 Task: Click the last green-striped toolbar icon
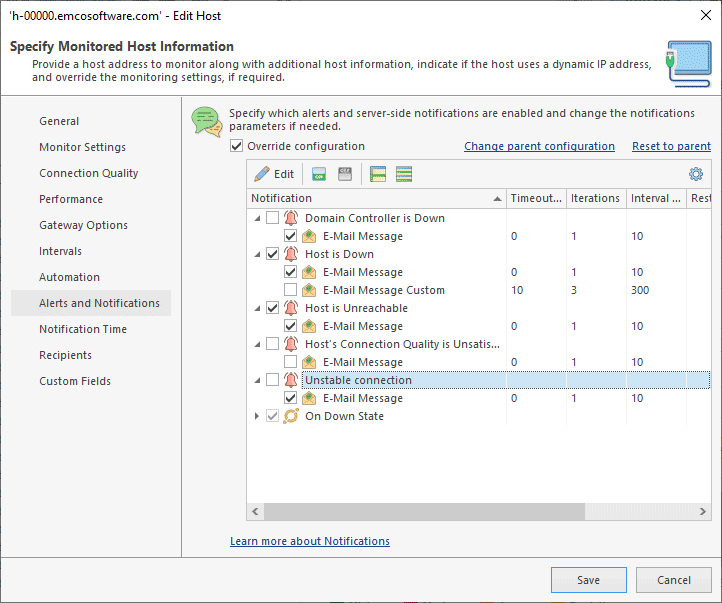coord(404,174)
